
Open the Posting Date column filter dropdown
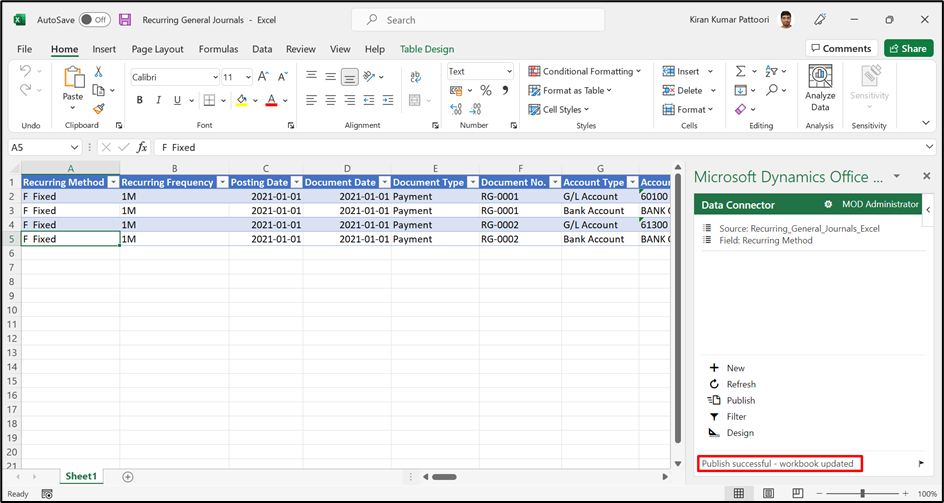pyautogui.click(x=296, y=183)
